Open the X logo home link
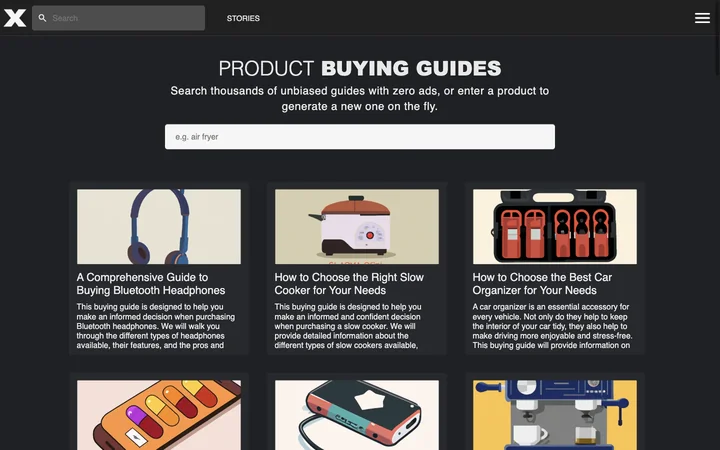720x450 pixels. coord(15,18)
